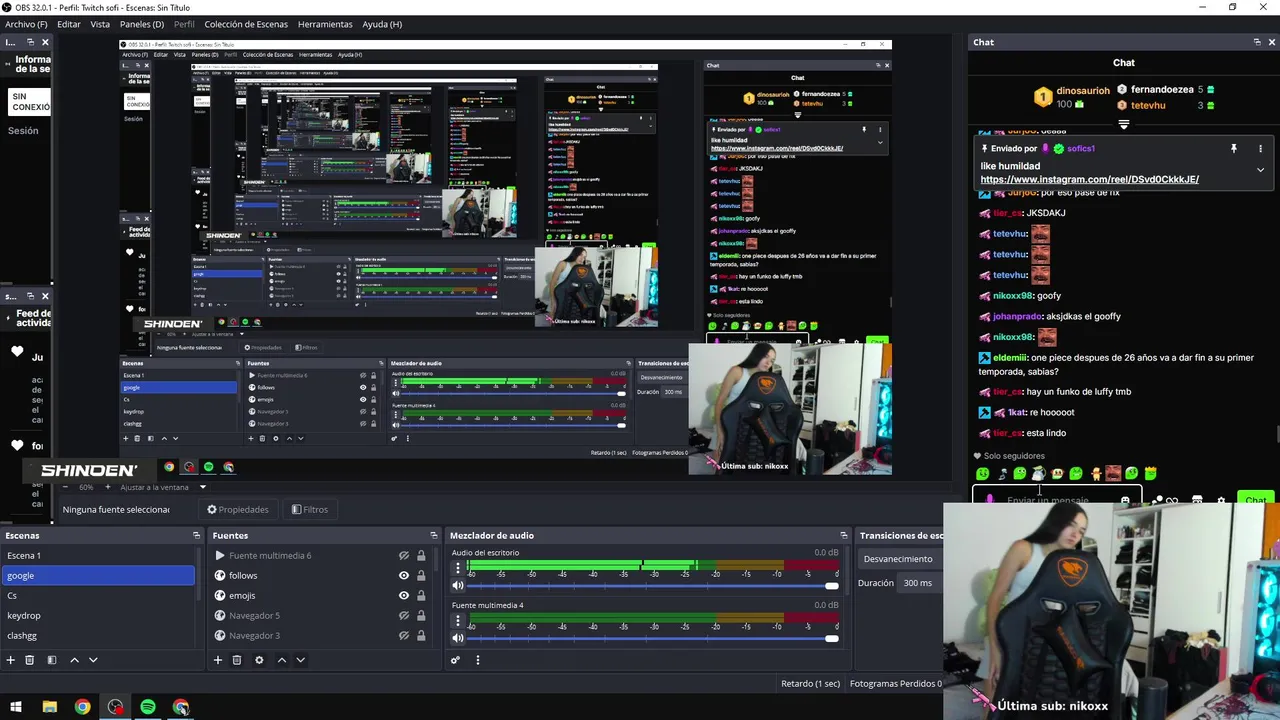Show the Navegador 5 source
Image resolution: width=1280 pixels, height=720 pixels.
click(404, 616)
